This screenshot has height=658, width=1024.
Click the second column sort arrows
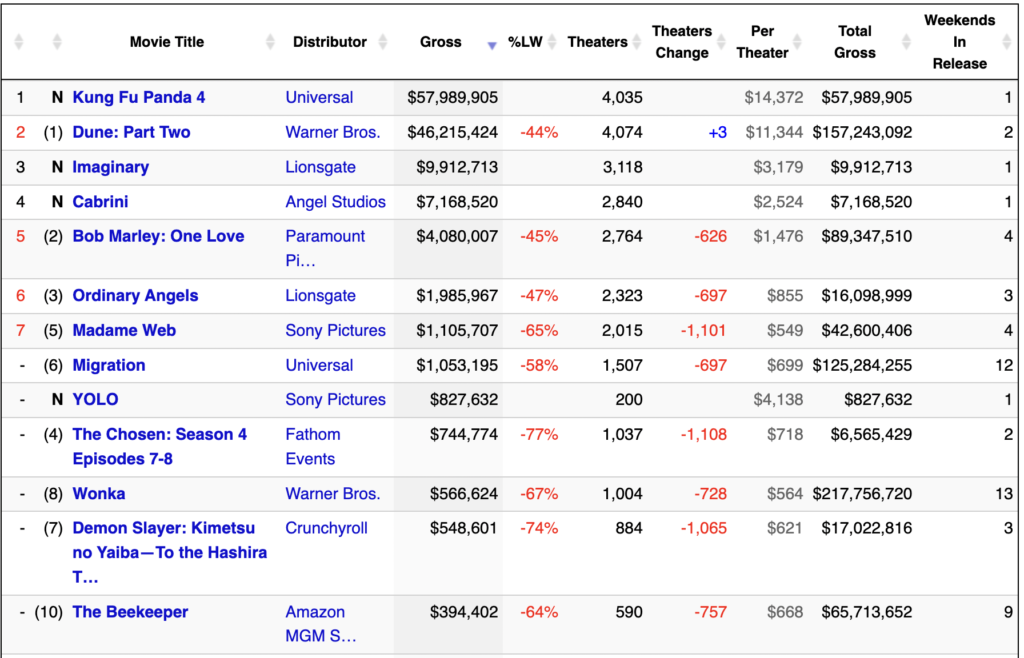point(57,42)
